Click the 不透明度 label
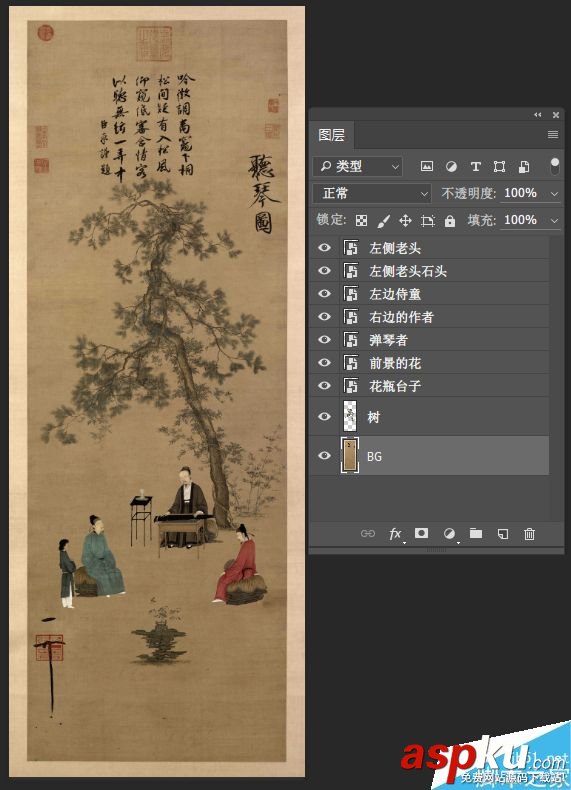Screen dimensions: 571x790 tap(469, 193)
